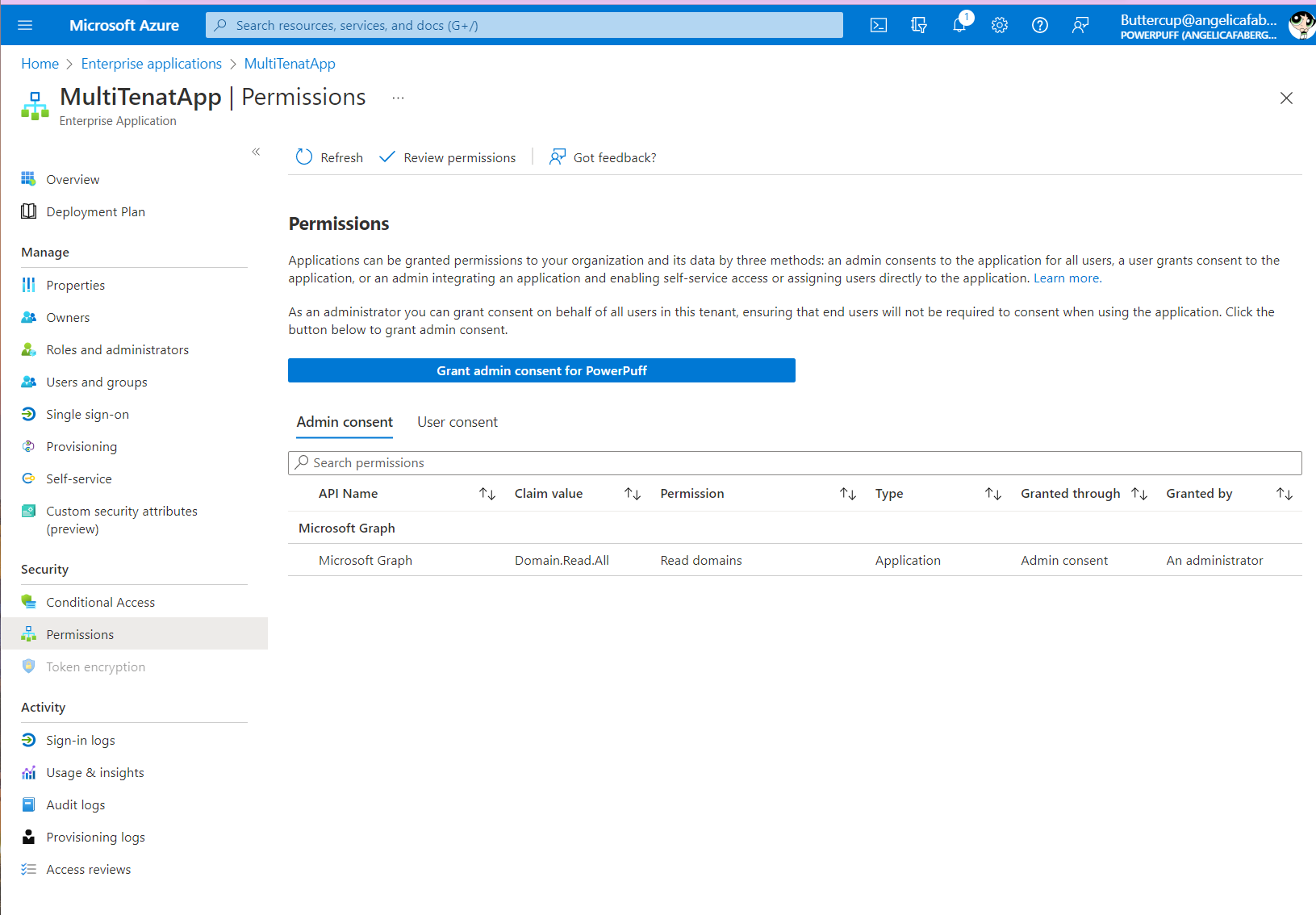Open Conditional Access in sidebar
Image resolution: width=1316 pixels, height=915 pixels.
(x=100, y=602)
